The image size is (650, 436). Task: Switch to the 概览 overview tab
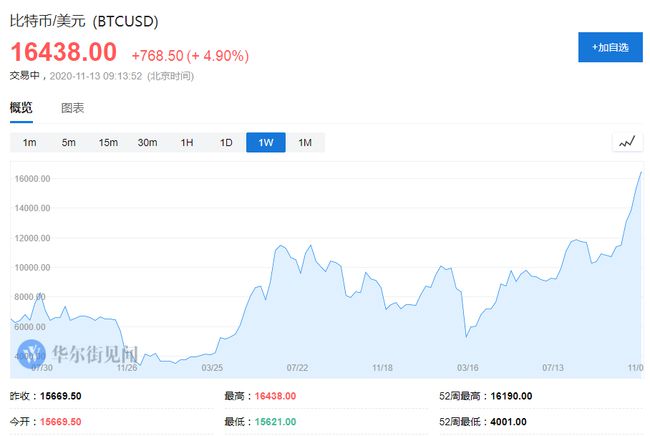click(21, 108)
